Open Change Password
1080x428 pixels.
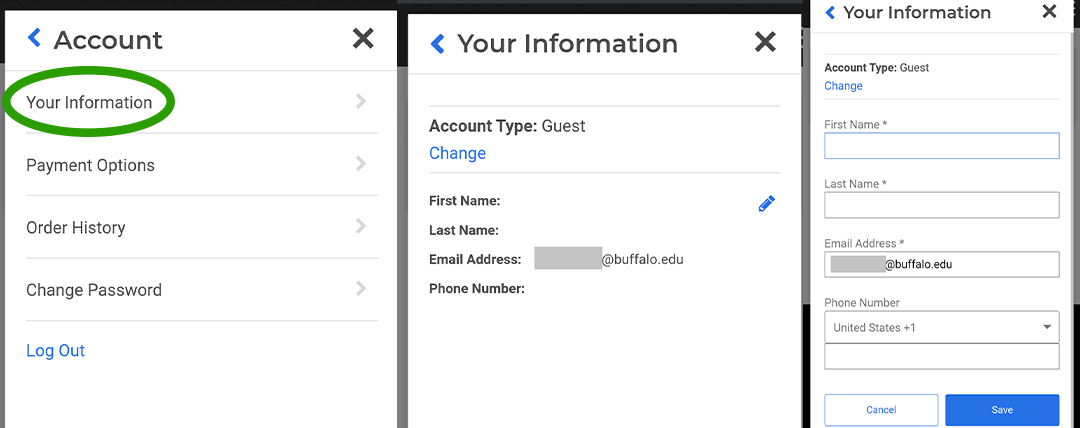point(202,289)
